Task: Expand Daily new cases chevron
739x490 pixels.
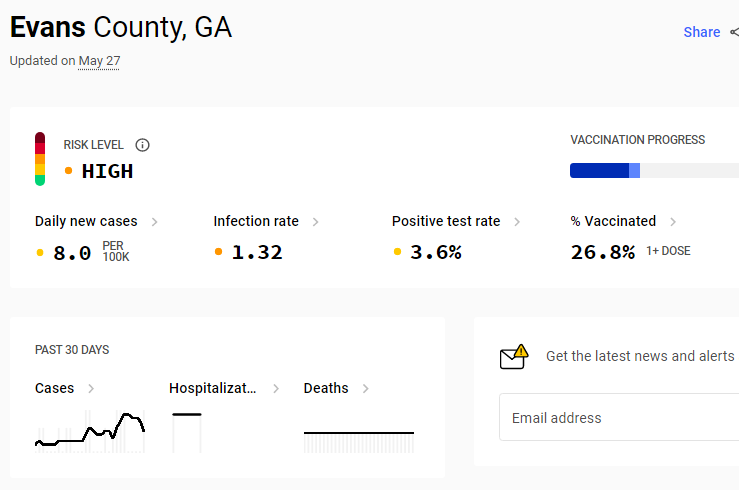Action: coord(154,222)
